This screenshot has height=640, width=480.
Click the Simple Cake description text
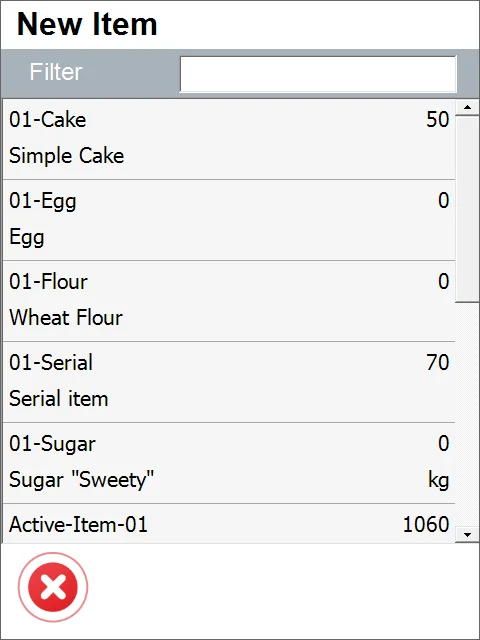click(67, 156)
